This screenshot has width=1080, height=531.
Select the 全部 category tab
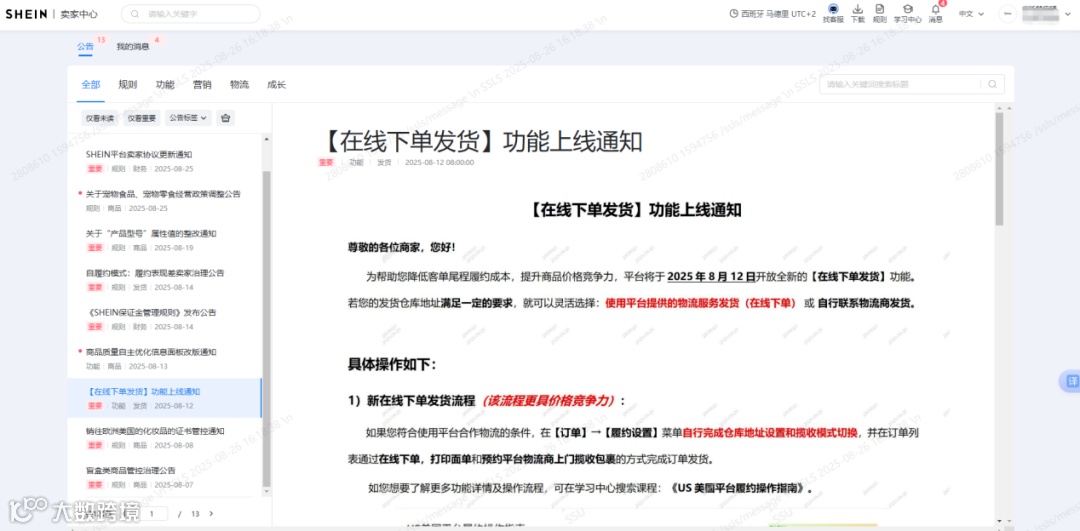pos(91,85)
